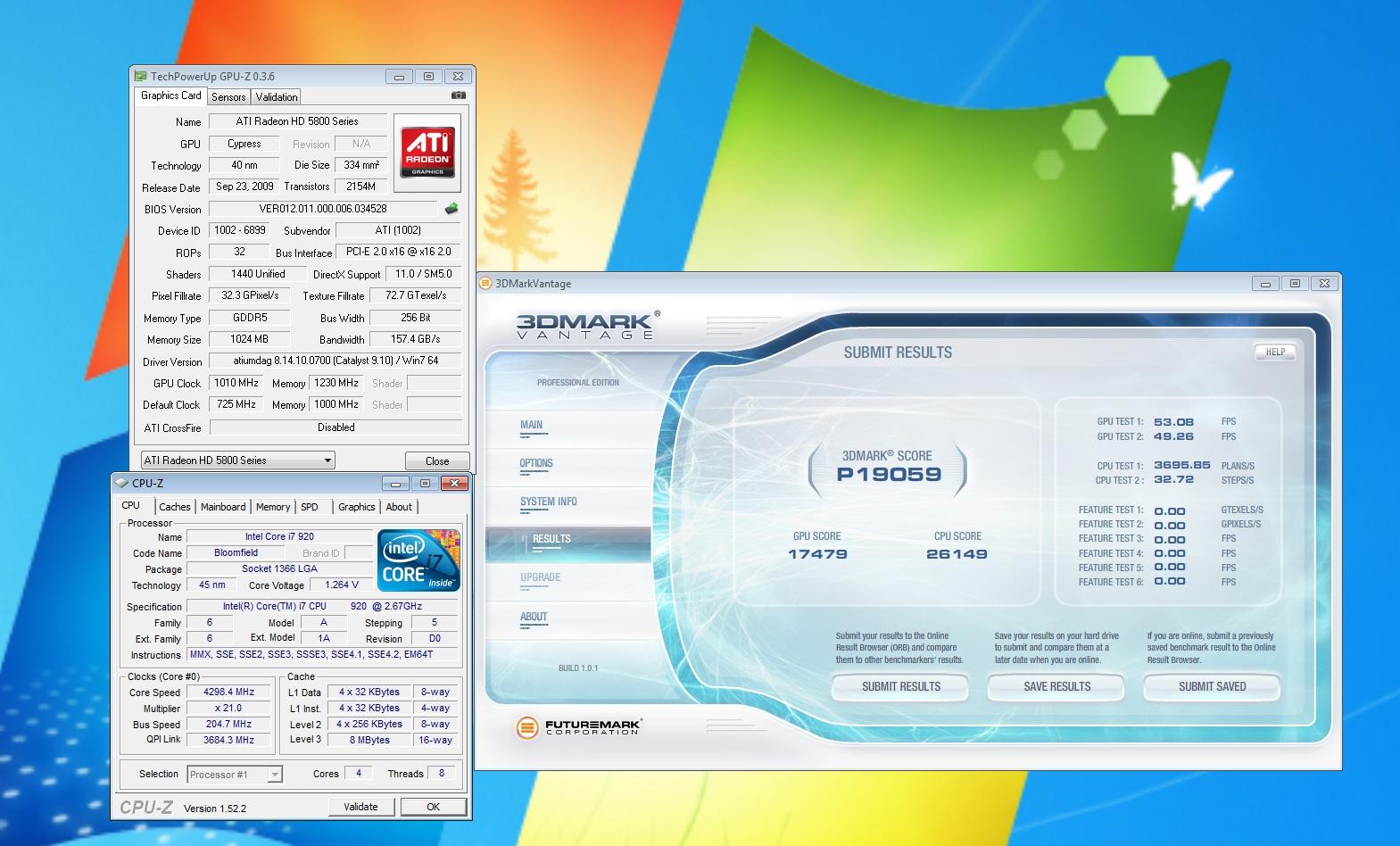1400x846 pixels.
Task: Open the Caches tab in CPU-Z
Action: click(x=175, y=507)
